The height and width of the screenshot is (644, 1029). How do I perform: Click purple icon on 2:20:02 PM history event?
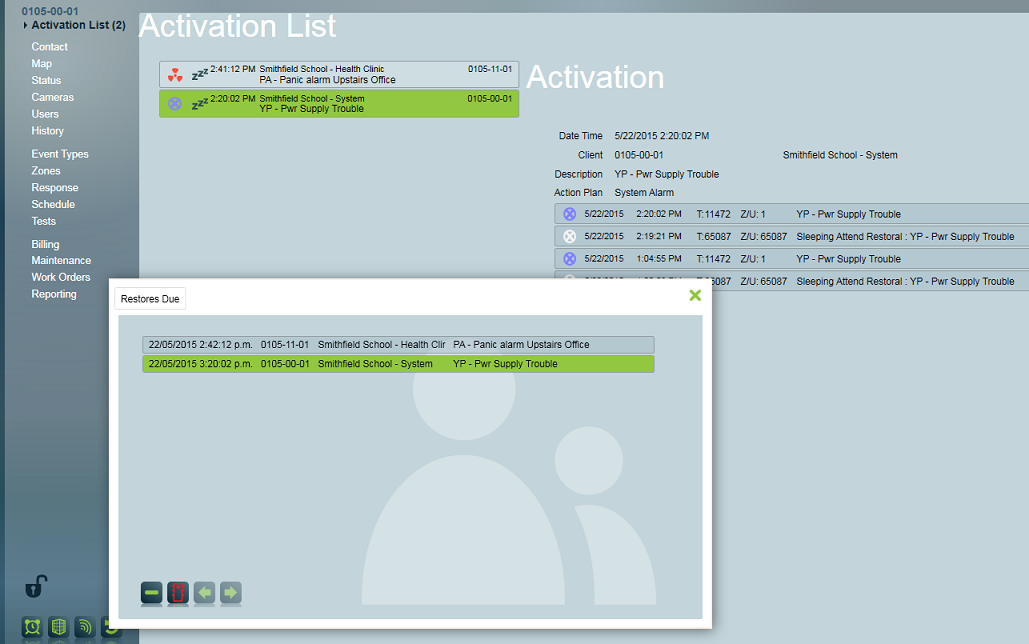tap(570, 214)
